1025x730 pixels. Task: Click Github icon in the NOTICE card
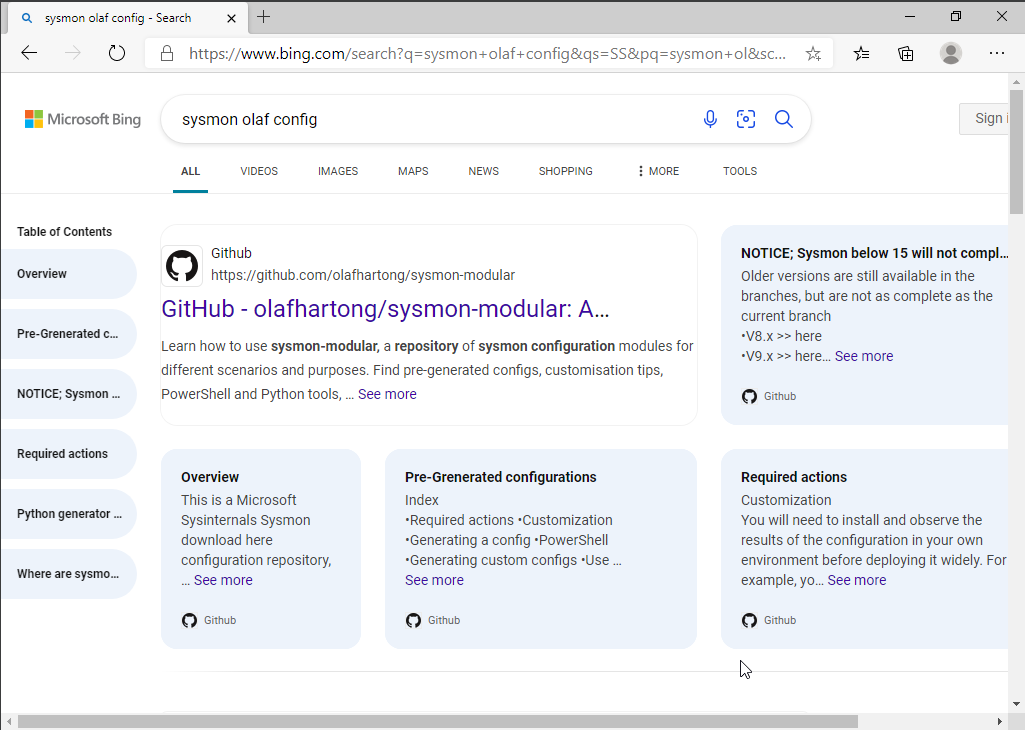pos(749,396)
